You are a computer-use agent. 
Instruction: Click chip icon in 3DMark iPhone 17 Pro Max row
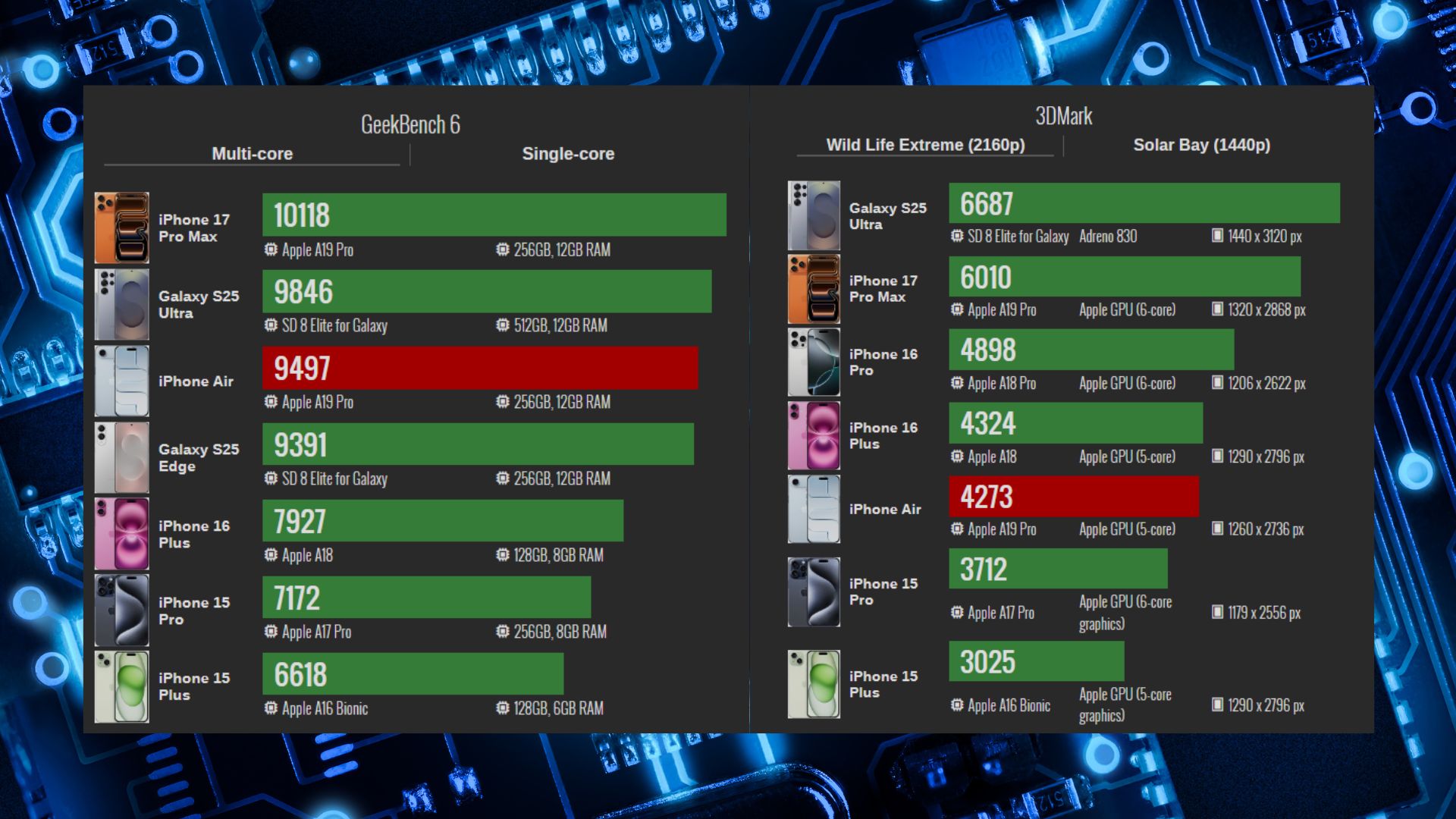[957, 309]
